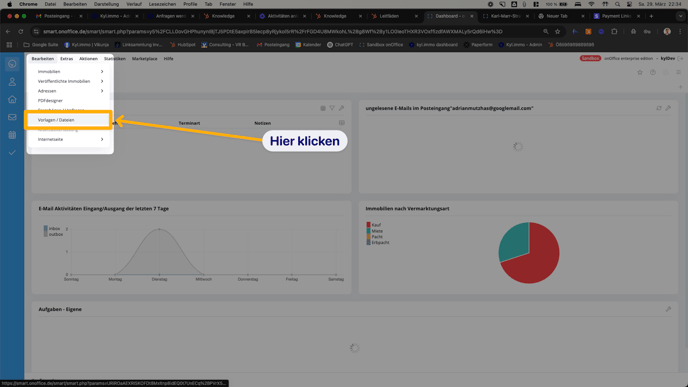Screen dimensions: 688x387
Task: Click the filter funnel icon in appointments widget
Action: pos(332,108)
